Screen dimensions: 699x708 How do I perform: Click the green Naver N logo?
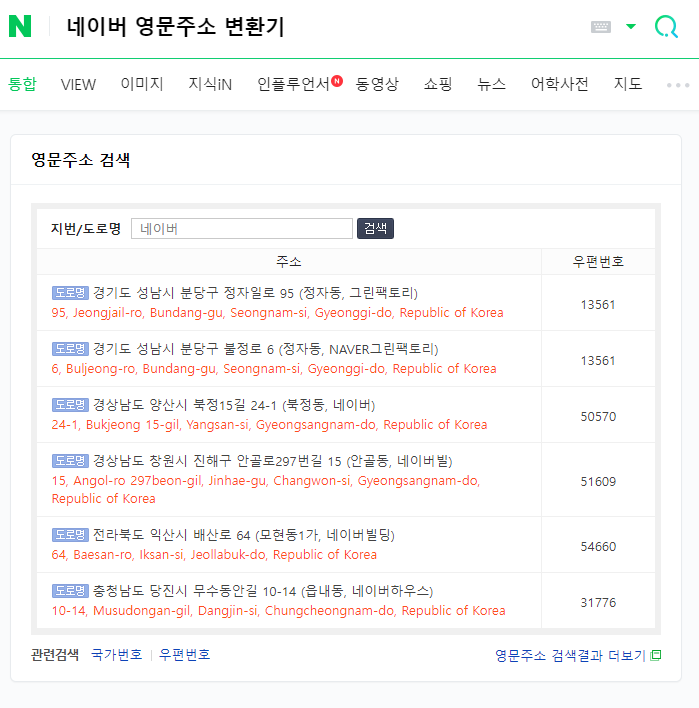(20, 26)
